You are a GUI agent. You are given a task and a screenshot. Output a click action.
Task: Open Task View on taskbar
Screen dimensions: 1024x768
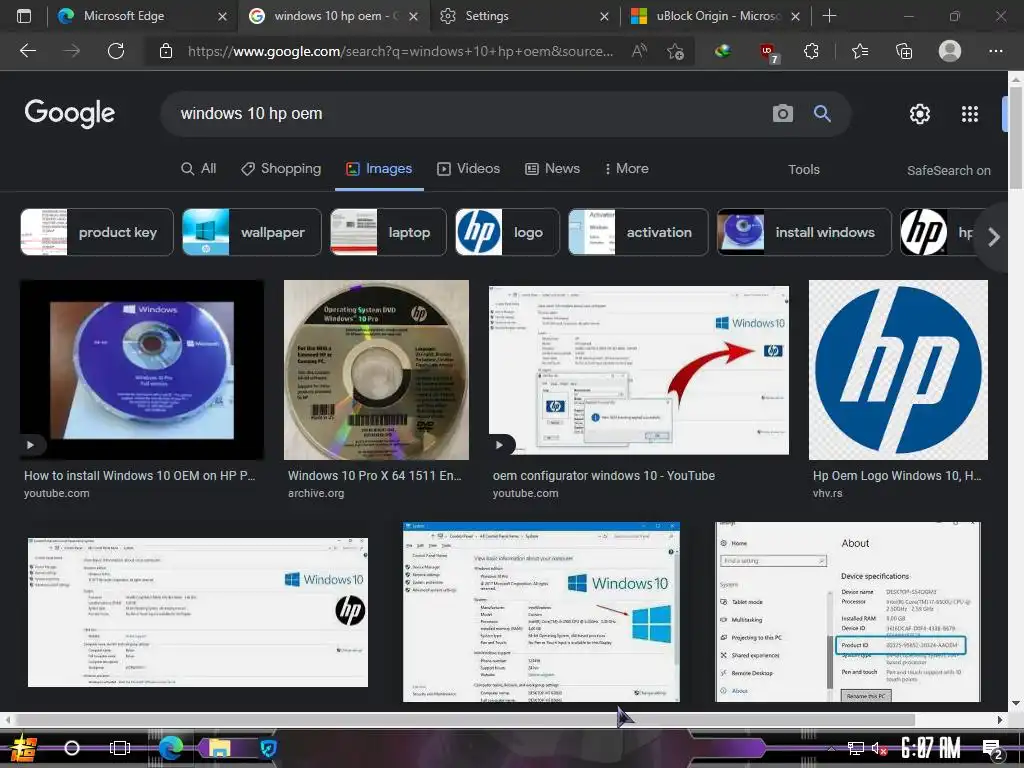coord(120,748)
